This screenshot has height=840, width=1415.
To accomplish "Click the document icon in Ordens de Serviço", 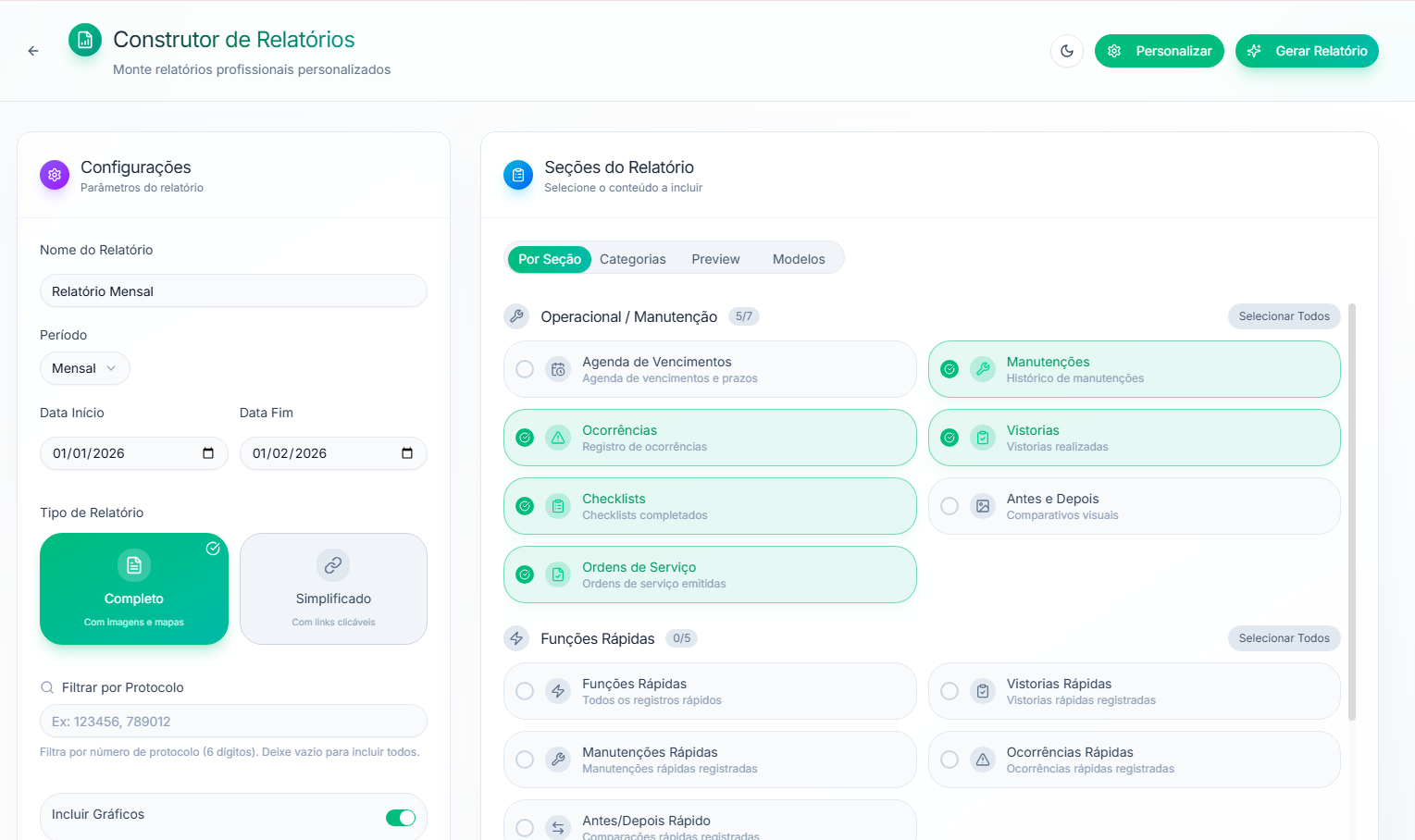I will point(558,574).
